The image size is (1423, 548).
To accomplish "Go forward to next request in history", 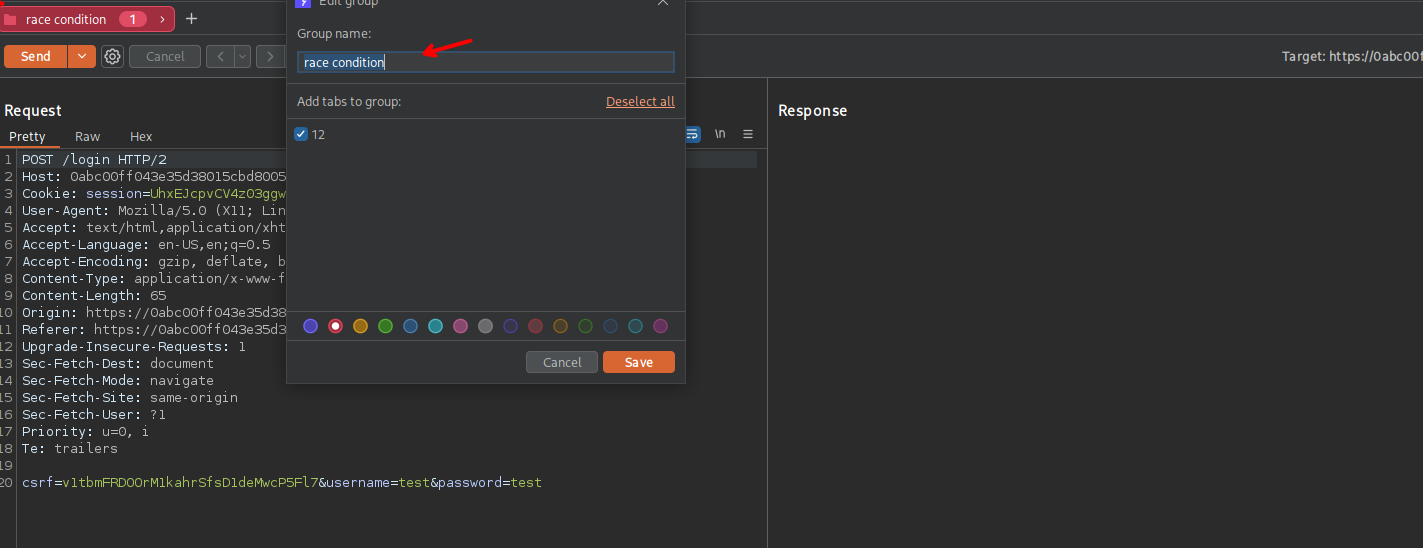I will (x=269, y=57).
